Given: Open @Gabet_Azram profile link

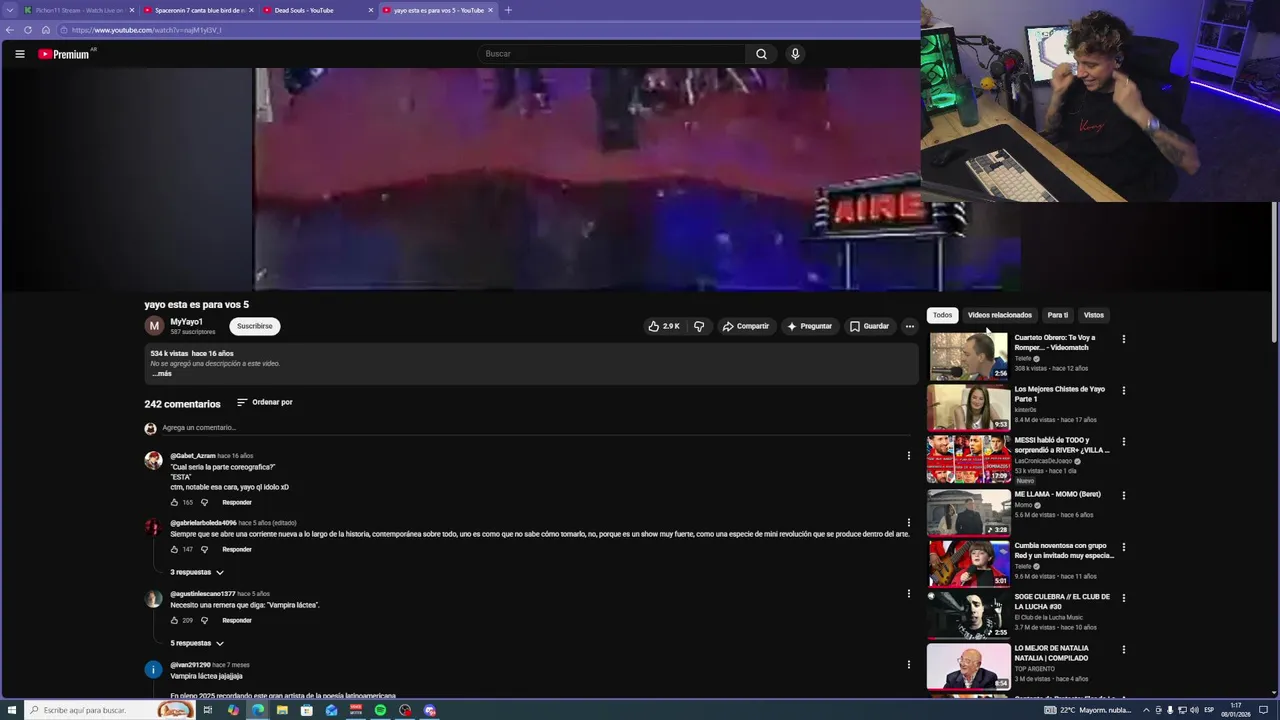Looking at the screenshot, I should coord(192,456).
